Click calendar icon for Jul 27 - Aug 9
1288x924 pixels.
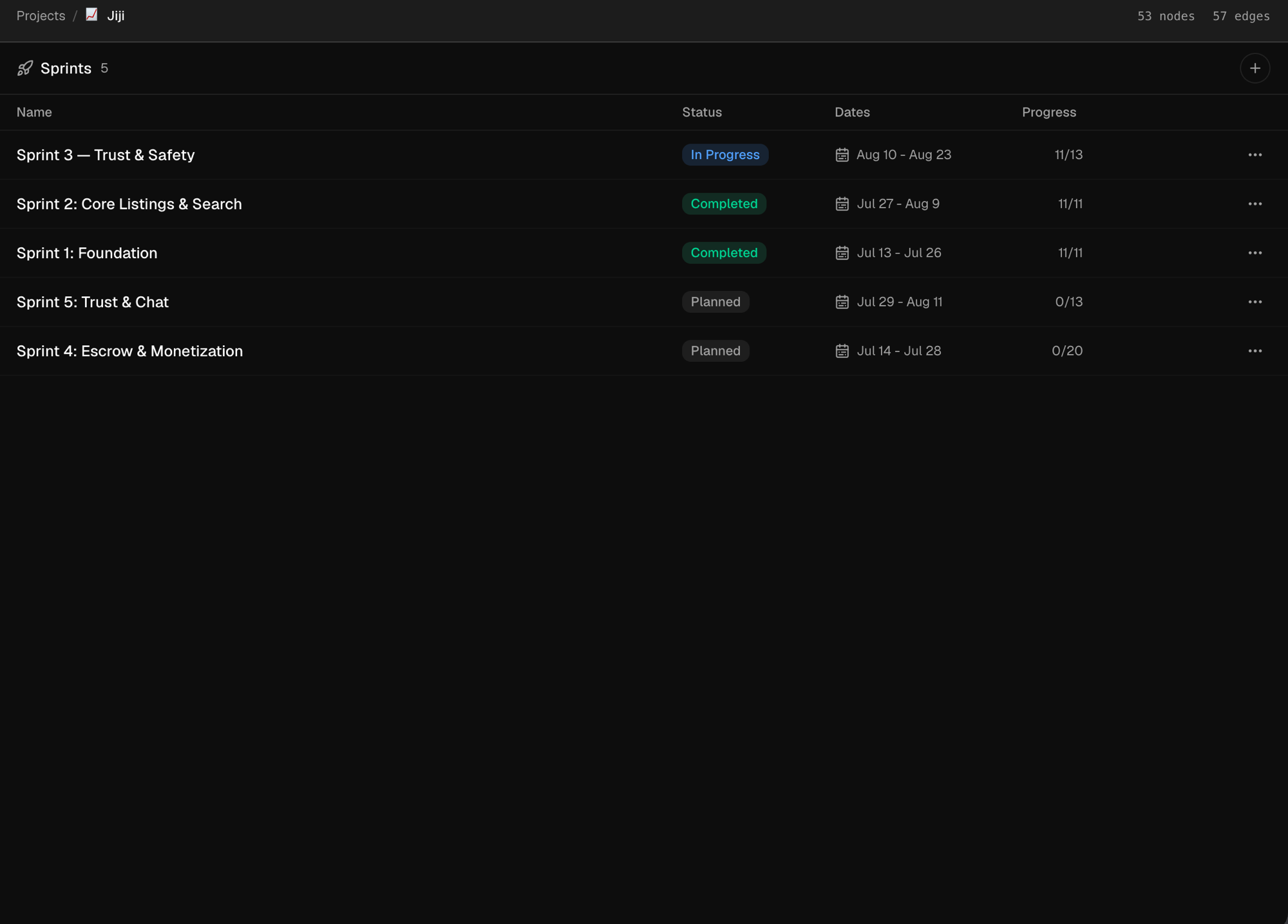(842, 203)
